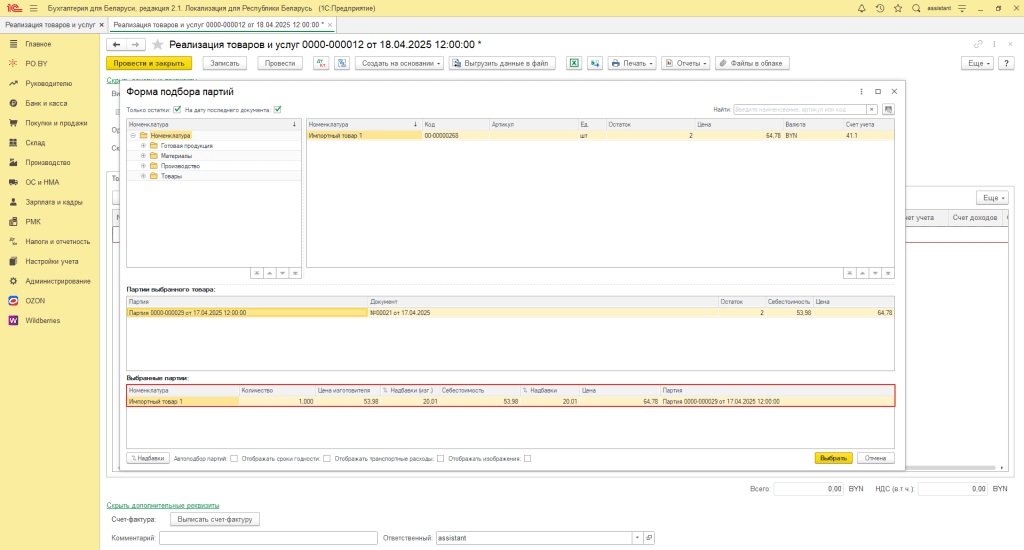Image resolution: width=1024 pixels, height=550 pixels.
Task: Click the Администрирование gear icon
Action: click(13, 281)
